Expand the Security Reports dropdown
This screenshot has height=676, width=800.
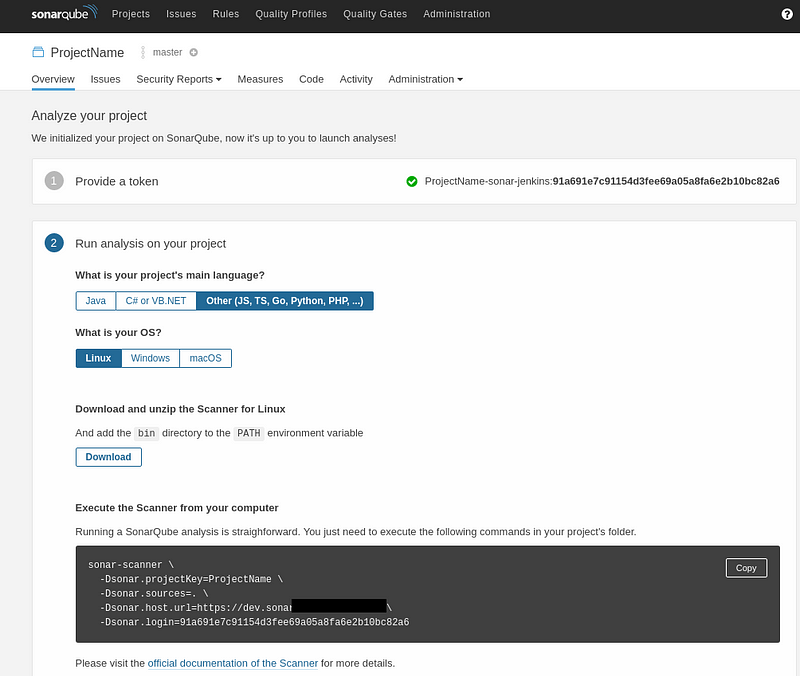[x=179, y=79]
